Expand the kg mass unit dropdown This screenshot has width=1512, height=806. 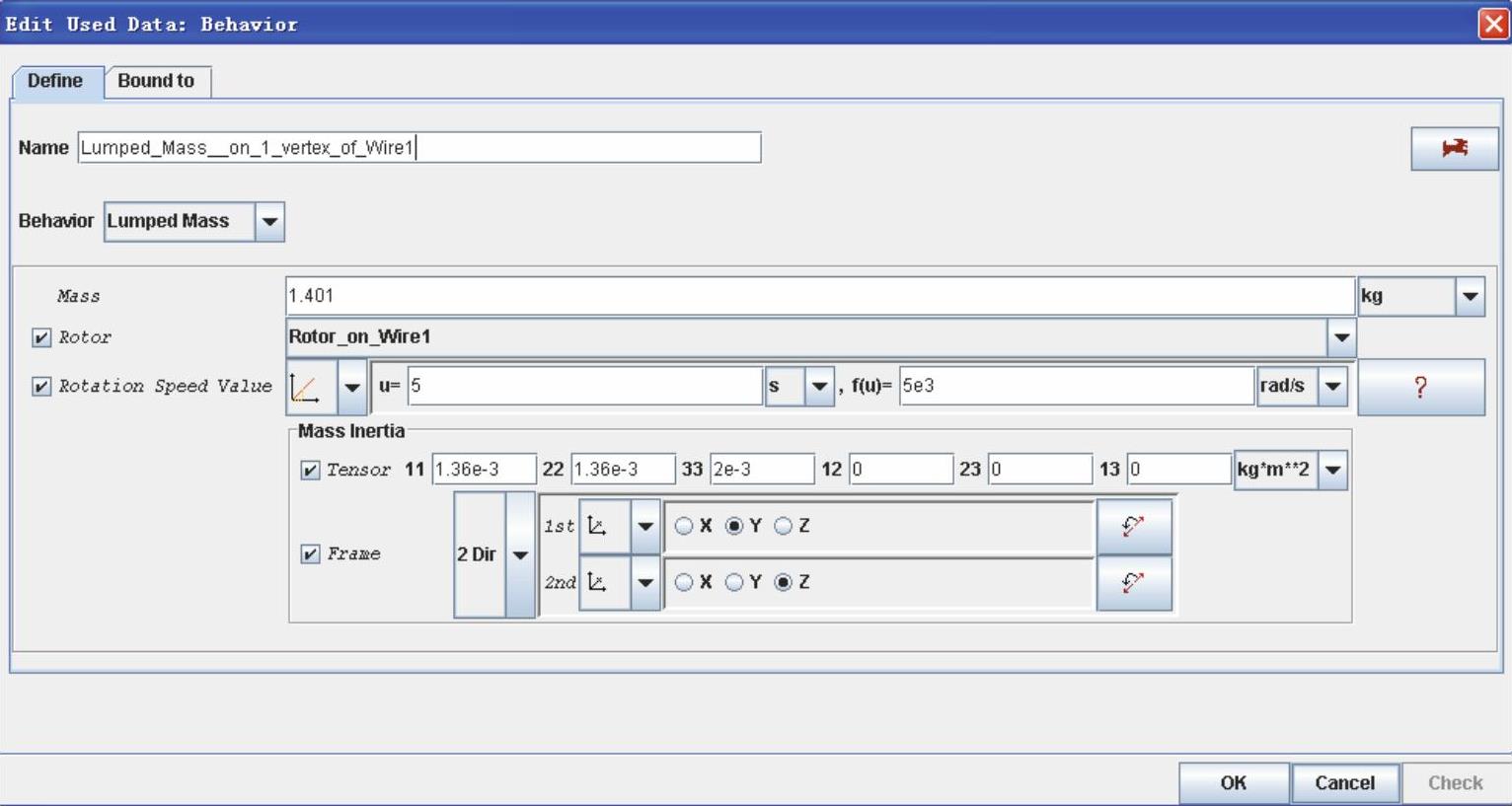[x=1470, y=296]
